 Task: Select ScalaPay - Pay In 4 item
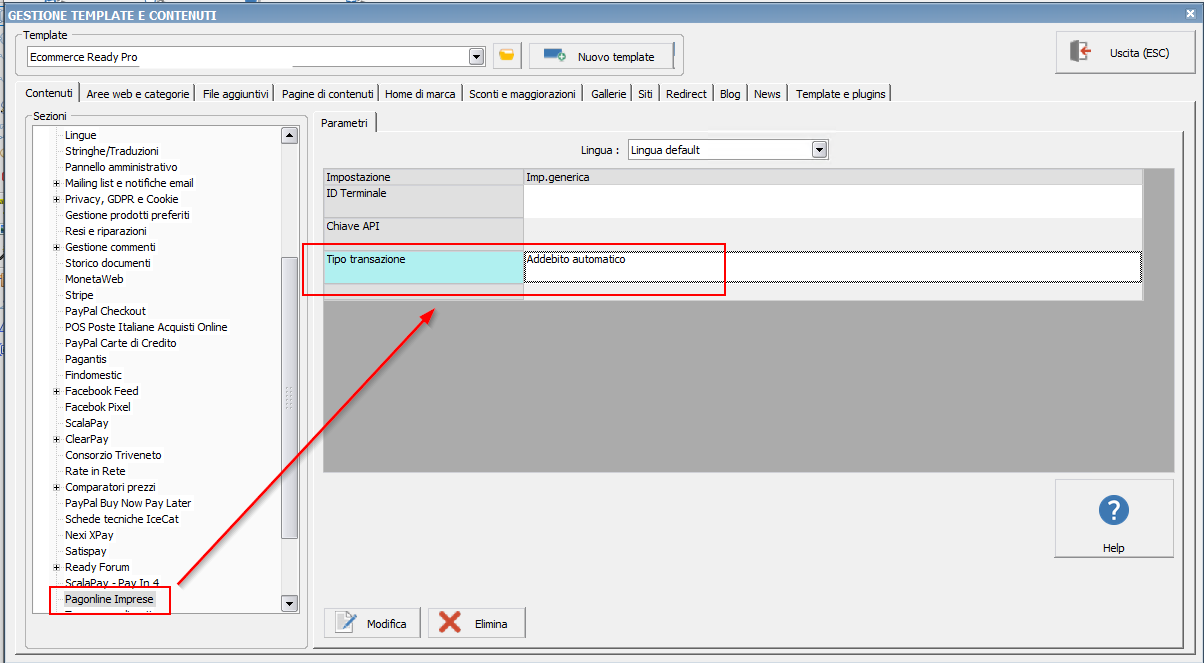tap(112, 583)
